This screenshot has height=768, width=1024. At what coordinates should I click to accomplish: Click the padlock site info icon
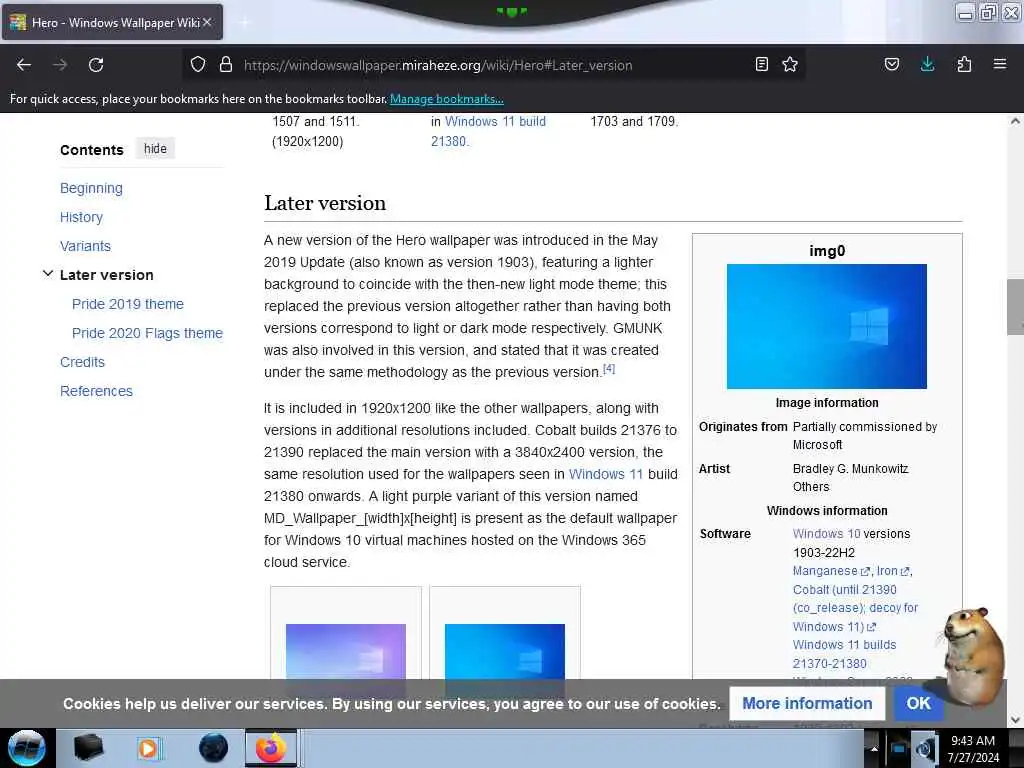coord(226,65)
